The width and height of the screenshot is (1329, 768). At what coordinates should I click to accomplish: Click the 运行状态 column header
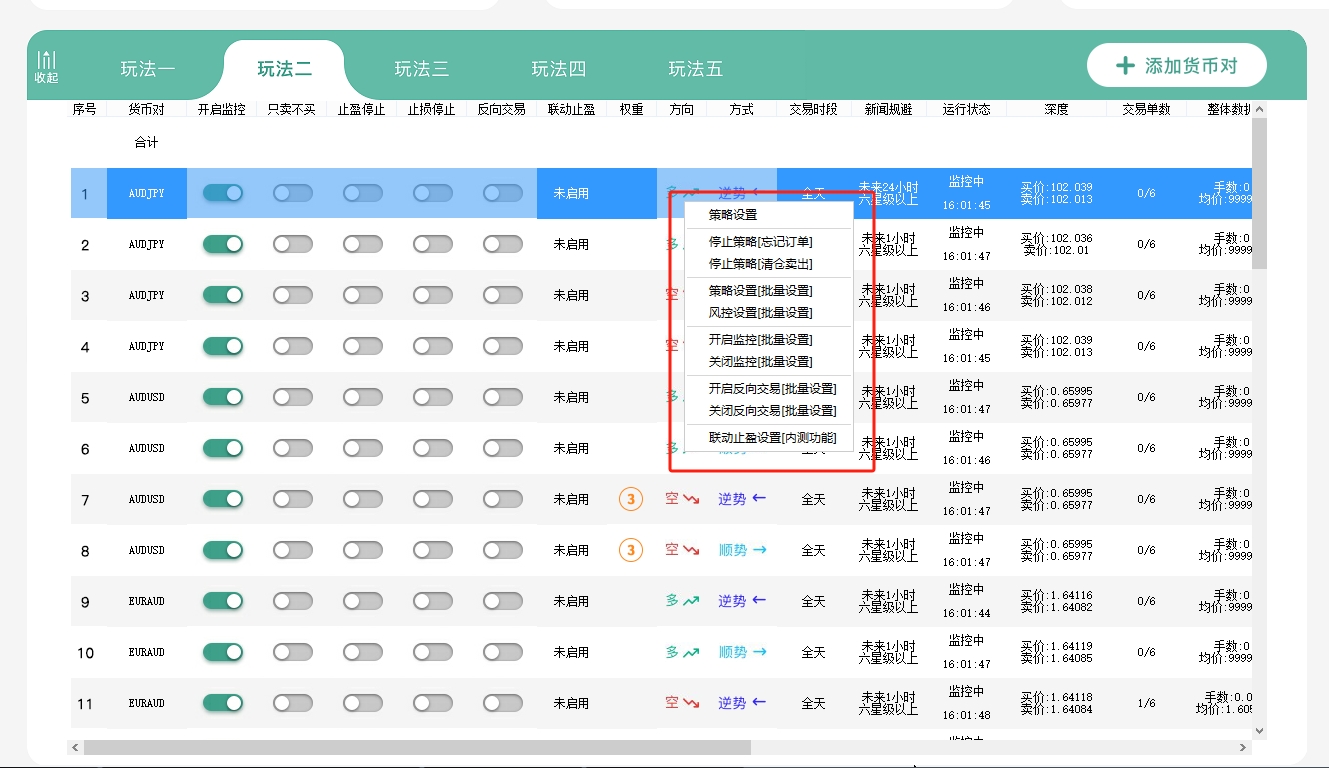click(x=966, y=109)
